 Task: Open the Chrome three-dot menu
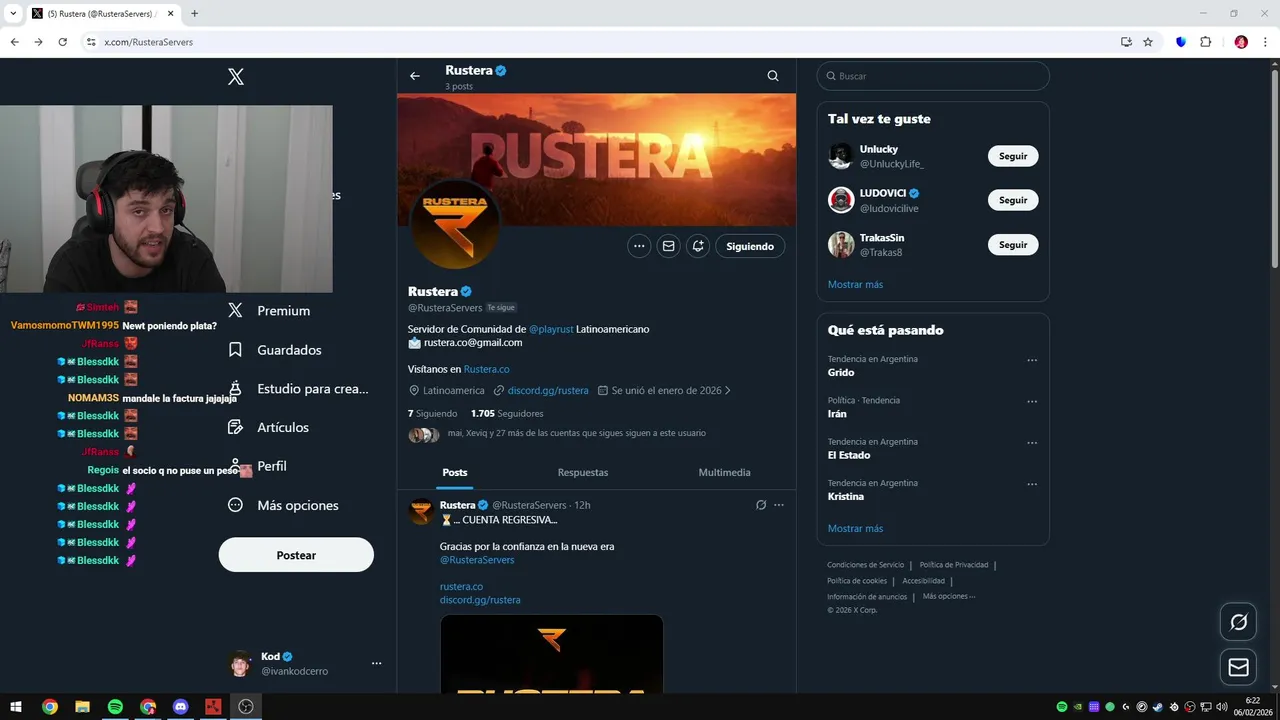[x=1266, y=42]
